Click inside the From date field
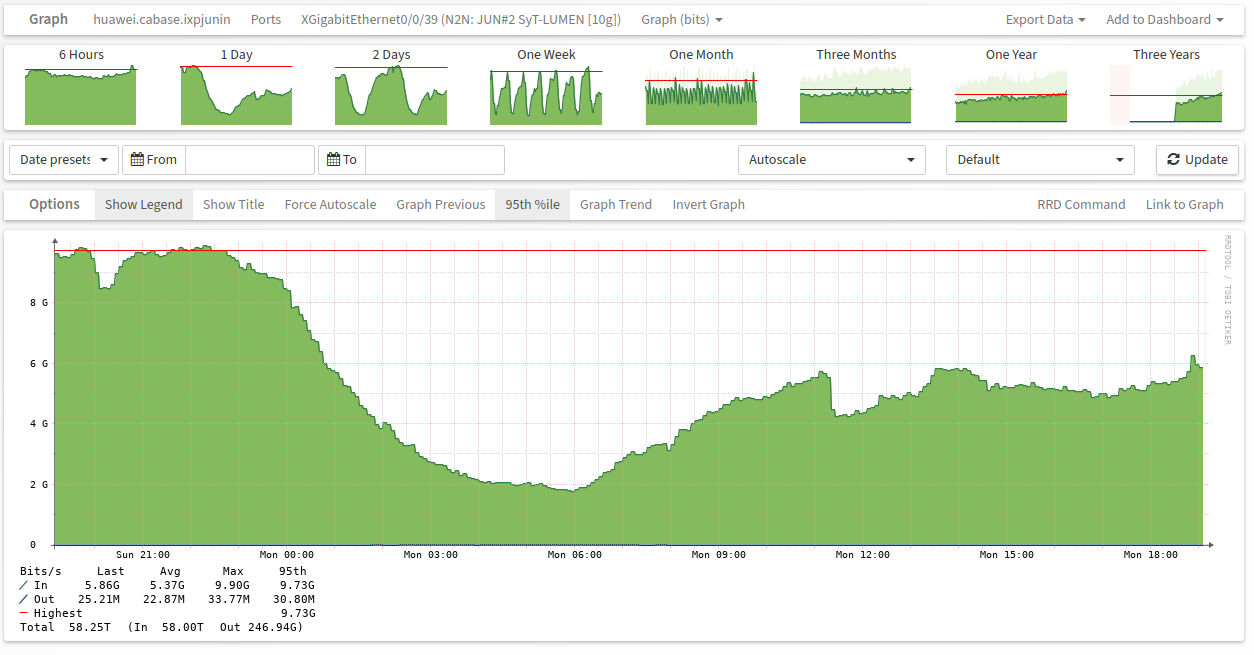Viewport: 1254px width, 655px height. [x=250, y=160]
